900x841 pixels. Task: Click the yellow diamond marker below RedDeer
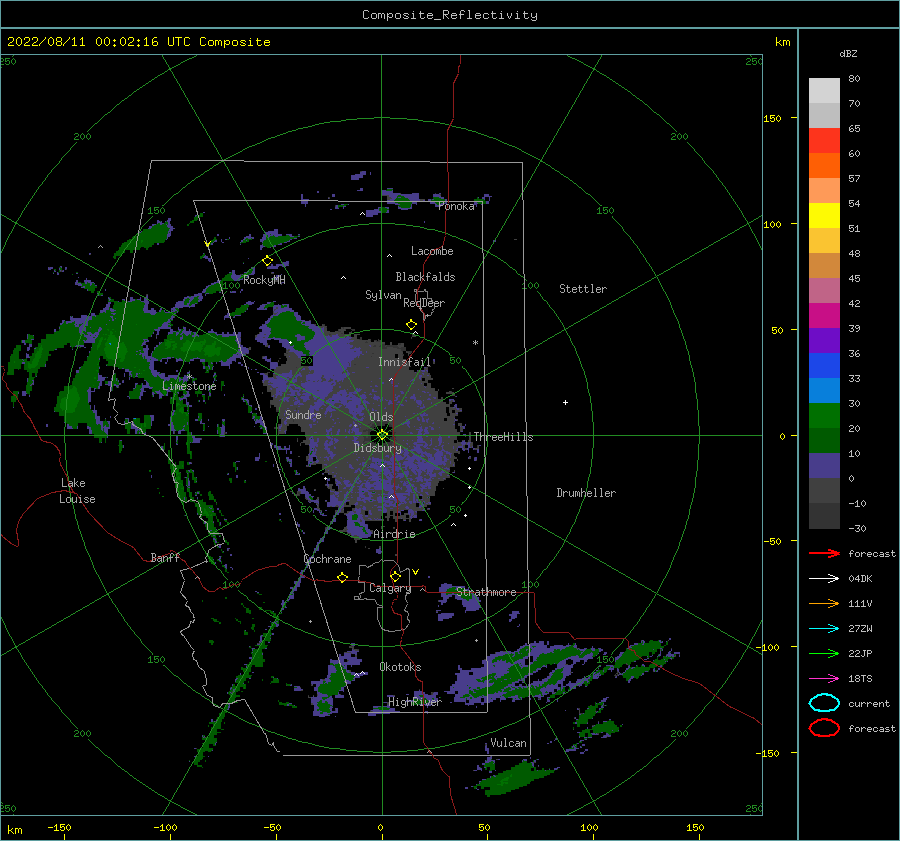click(x=411, y=325)
